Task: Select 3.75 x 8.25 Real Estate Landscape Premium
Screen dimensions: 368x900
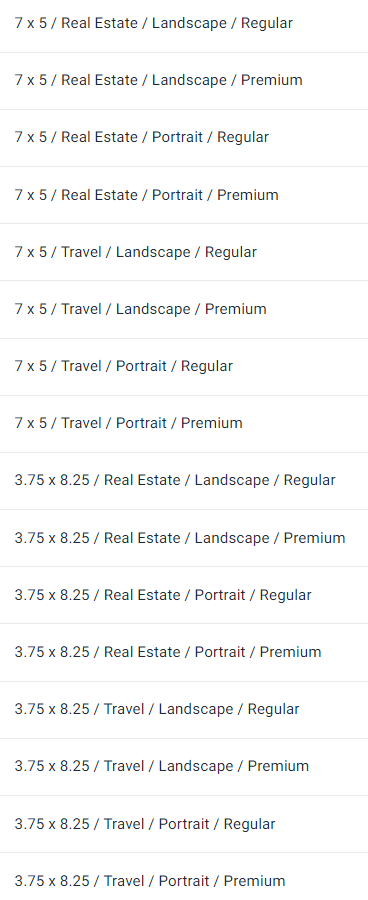Action: tap(184, 538)
